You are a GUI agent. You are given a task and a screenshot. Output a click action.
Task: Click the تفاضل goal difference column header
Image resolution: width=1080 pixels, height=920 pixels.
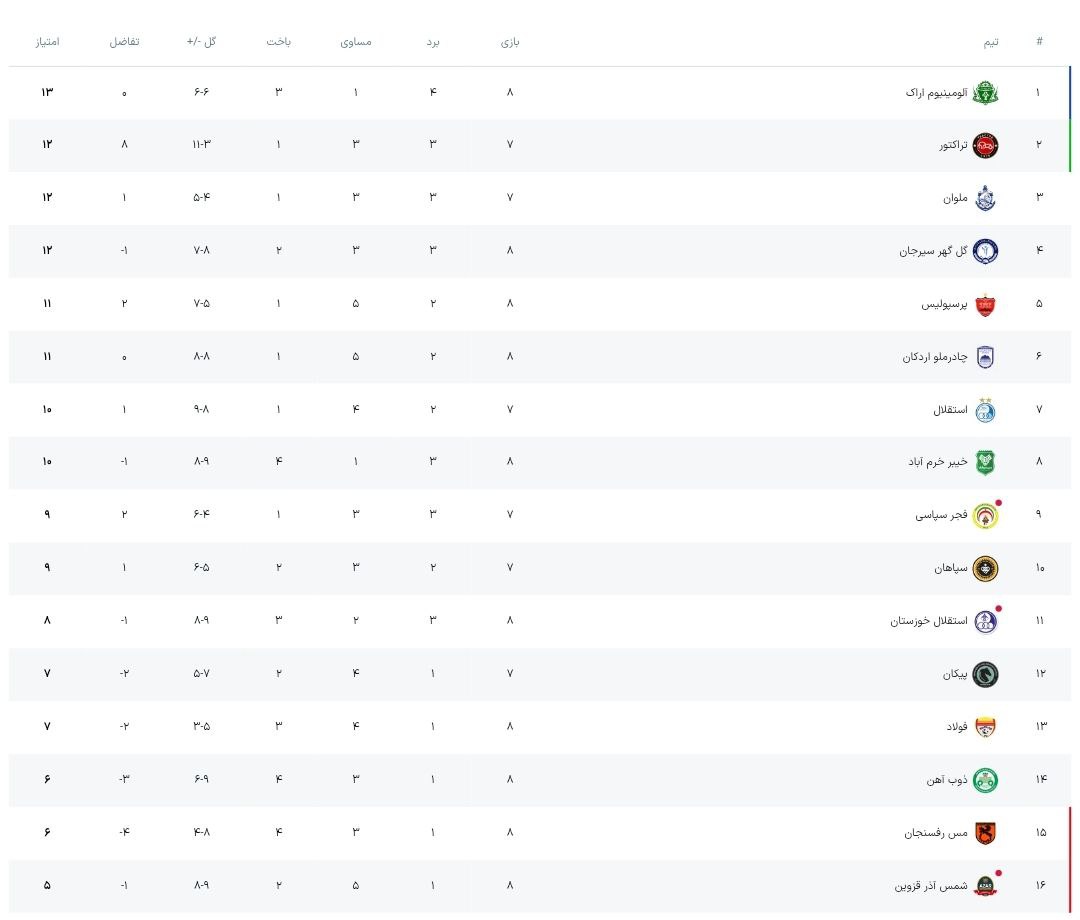pos(124,42)
